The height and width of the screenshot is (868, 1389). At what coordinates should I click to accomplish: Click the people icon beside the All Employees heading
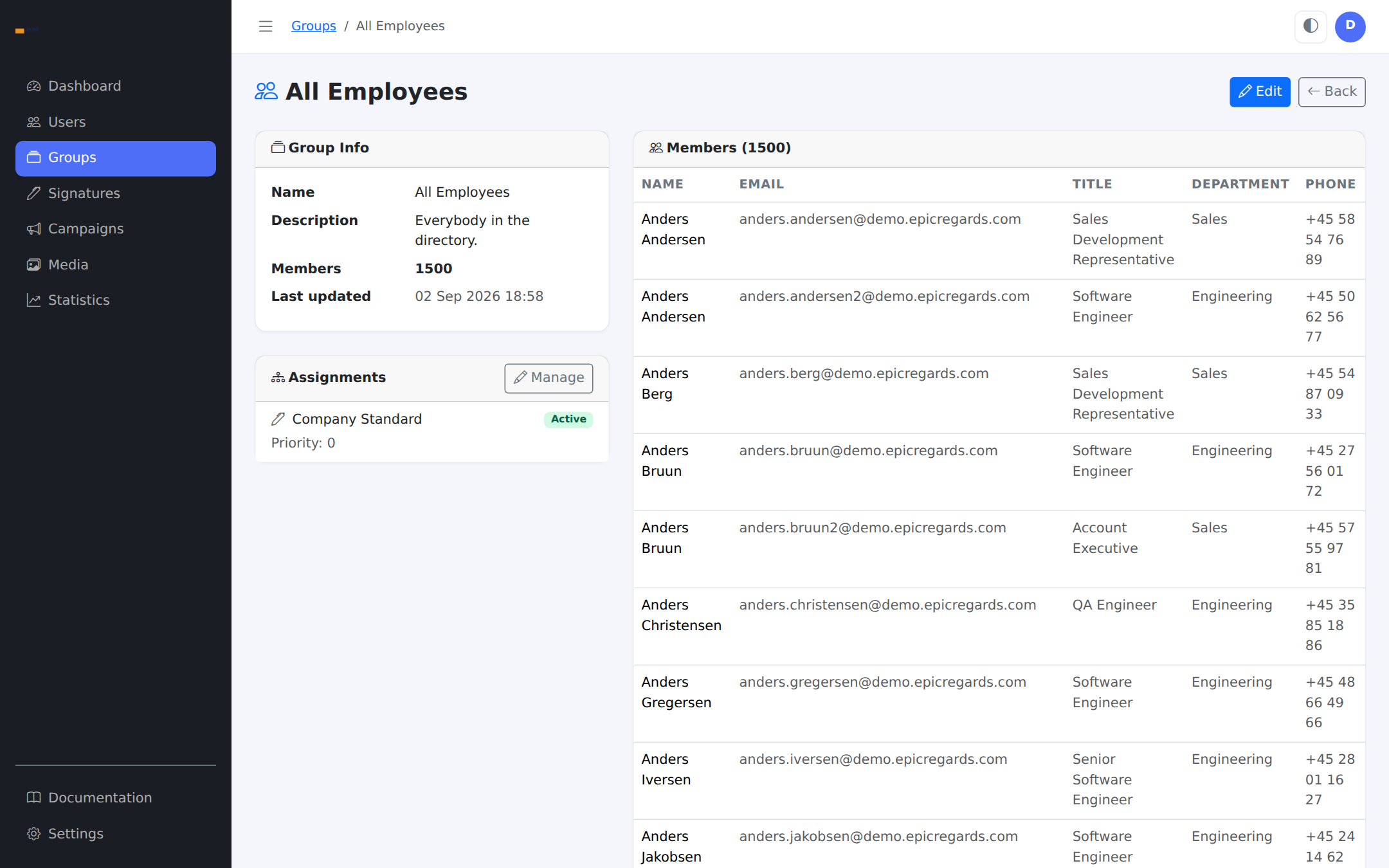266,91
